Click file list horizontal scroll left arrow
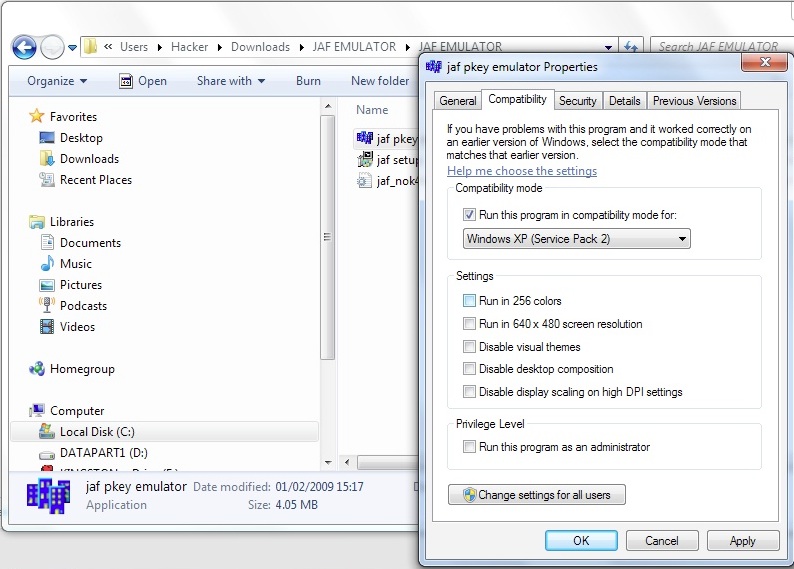Viewport: 794px width, 569px height. (x=347, y=462)
